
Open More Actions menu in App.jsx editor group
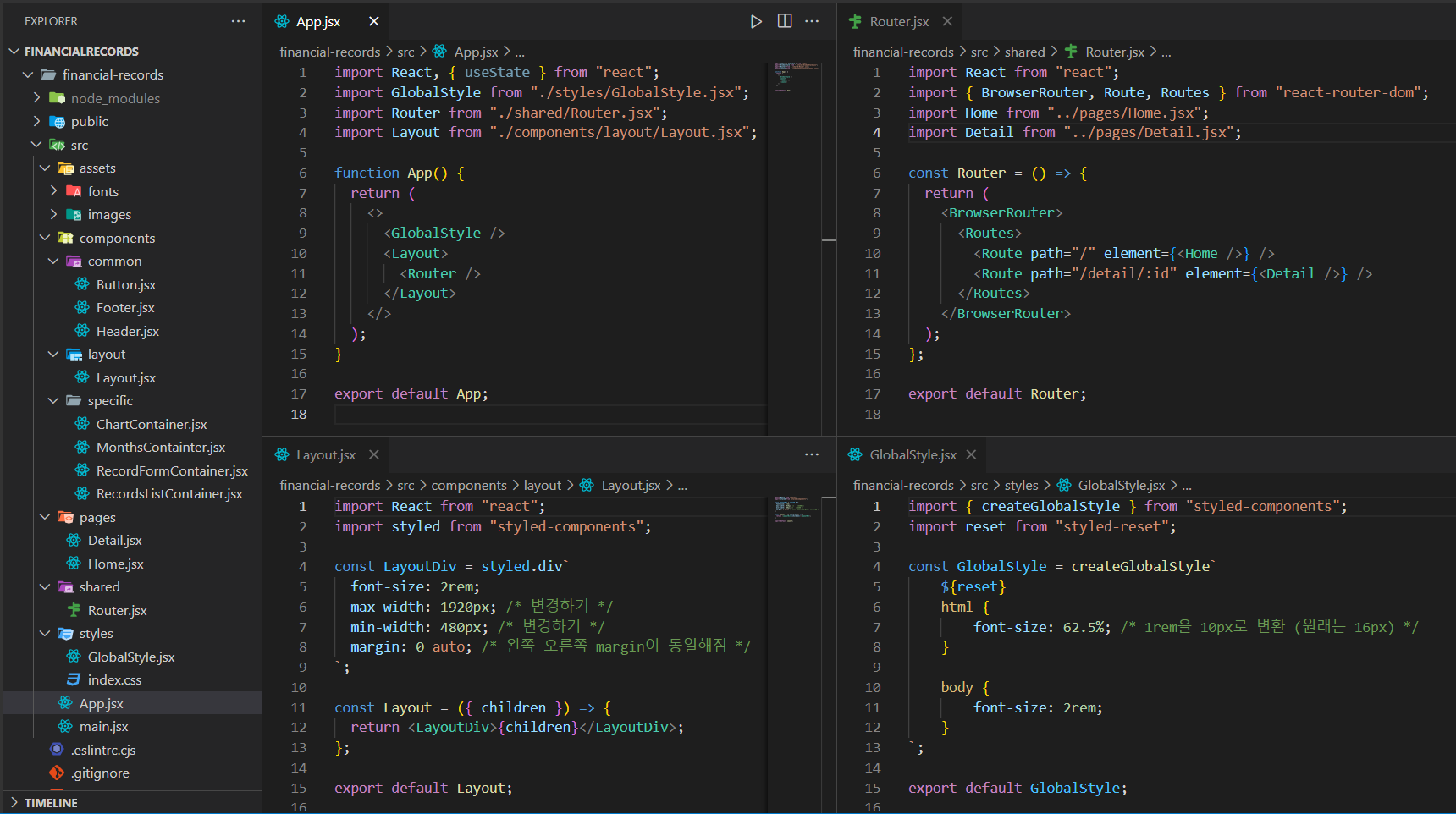click(x=812, y=21)
